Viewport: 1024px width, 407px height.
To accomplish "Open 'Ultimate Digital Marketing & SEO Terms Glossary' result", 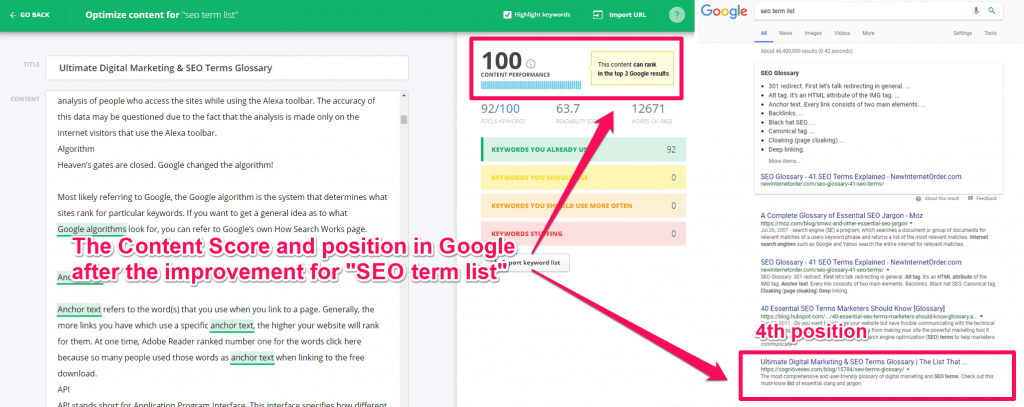I will click(x=864, y=361).
